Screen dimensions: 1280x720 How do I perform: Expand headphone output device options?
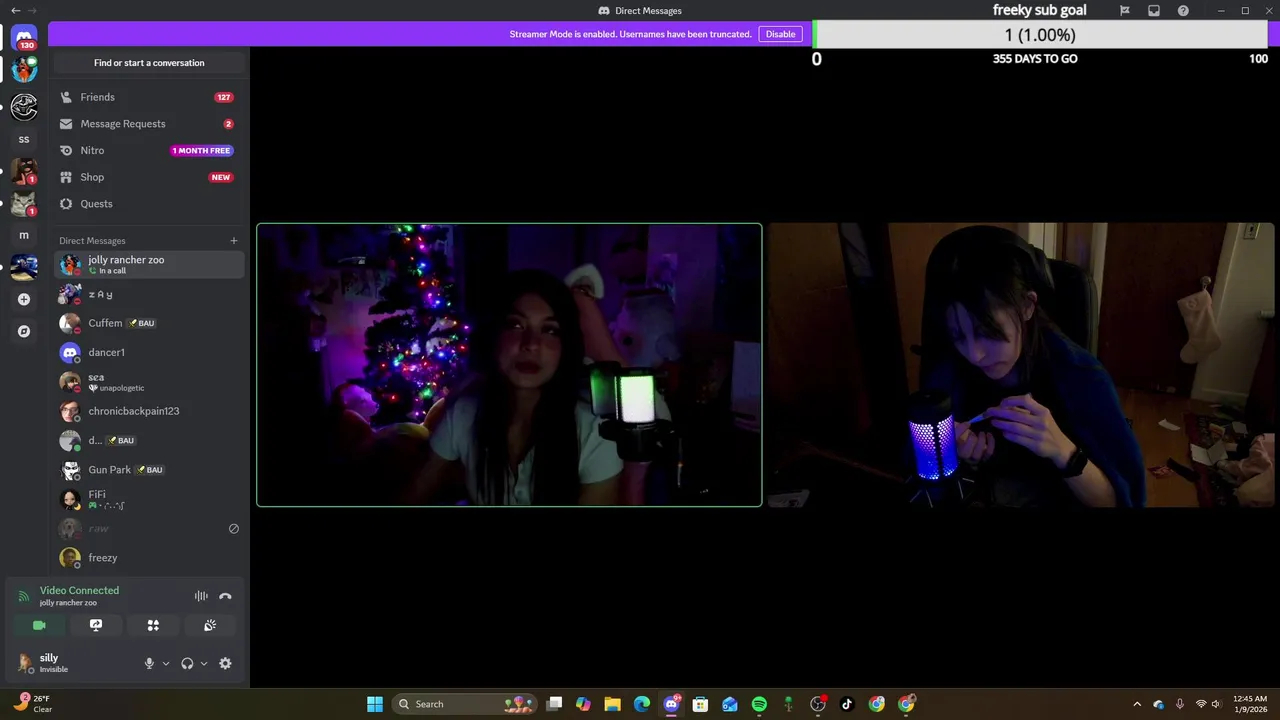204,663
